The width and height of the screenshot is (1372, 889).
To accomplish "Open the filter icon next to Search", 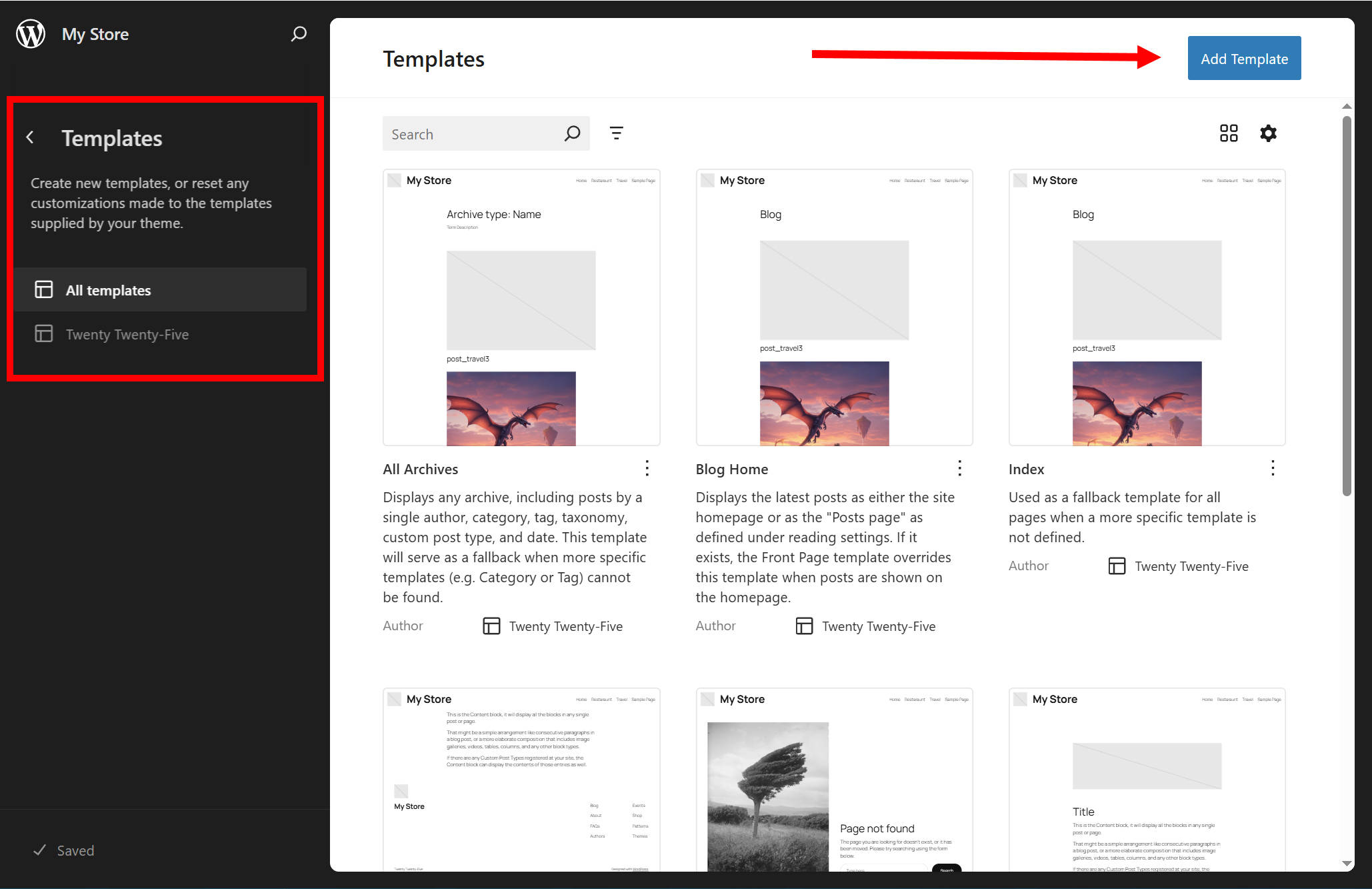I will pyautogui.click(x=616, y=133).
